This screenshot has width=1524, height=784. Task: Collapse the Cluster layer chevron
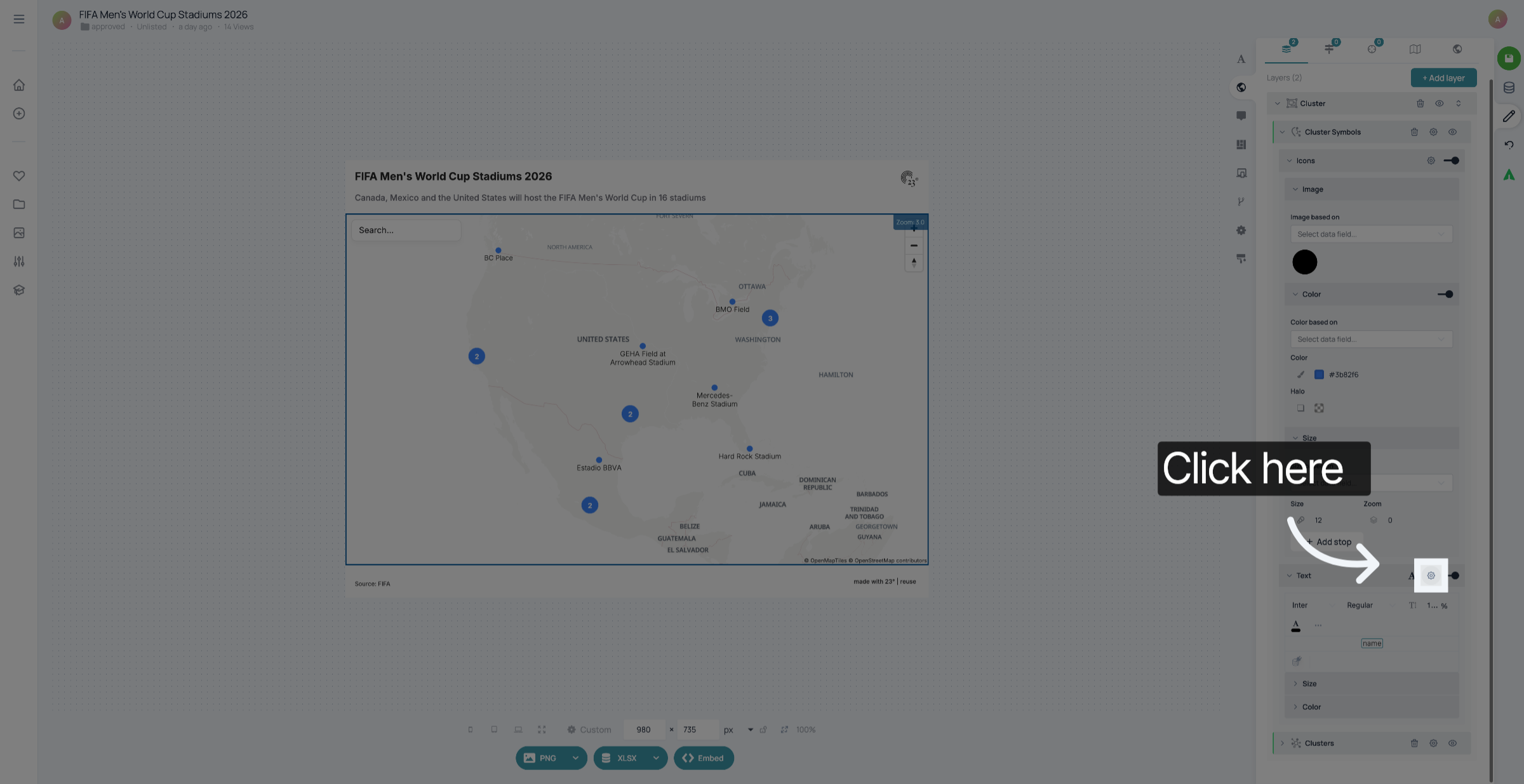1278,103
